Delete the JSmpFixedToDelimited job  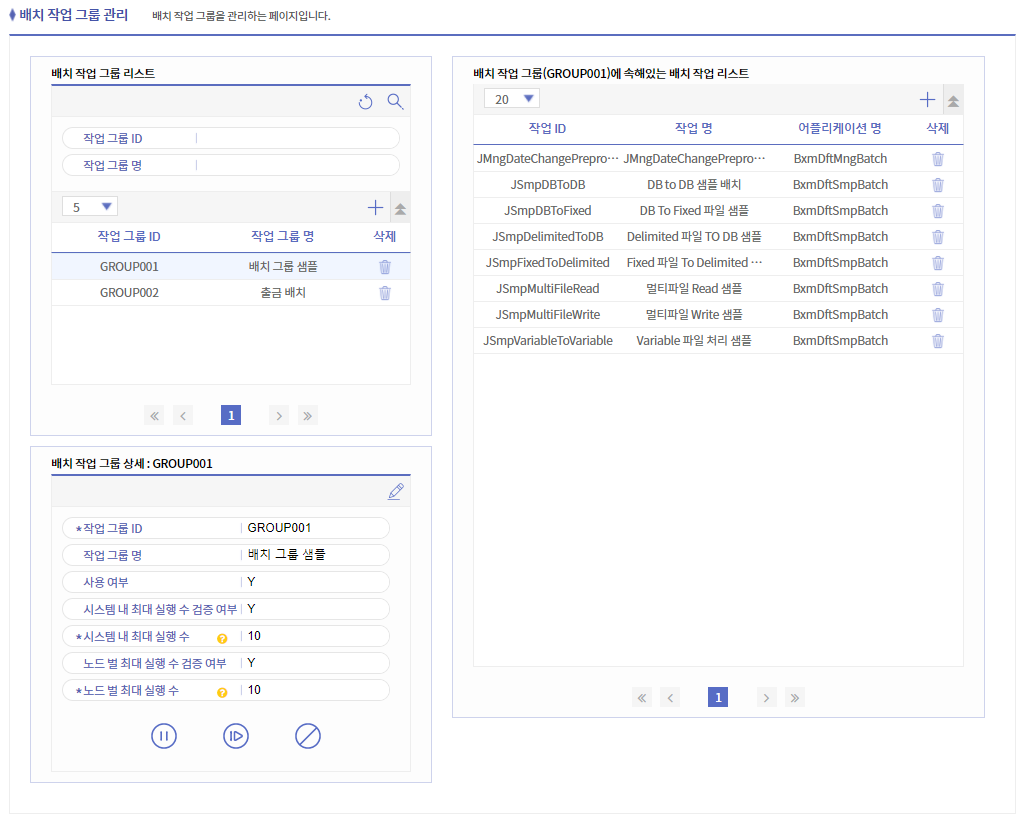point(938,262)
